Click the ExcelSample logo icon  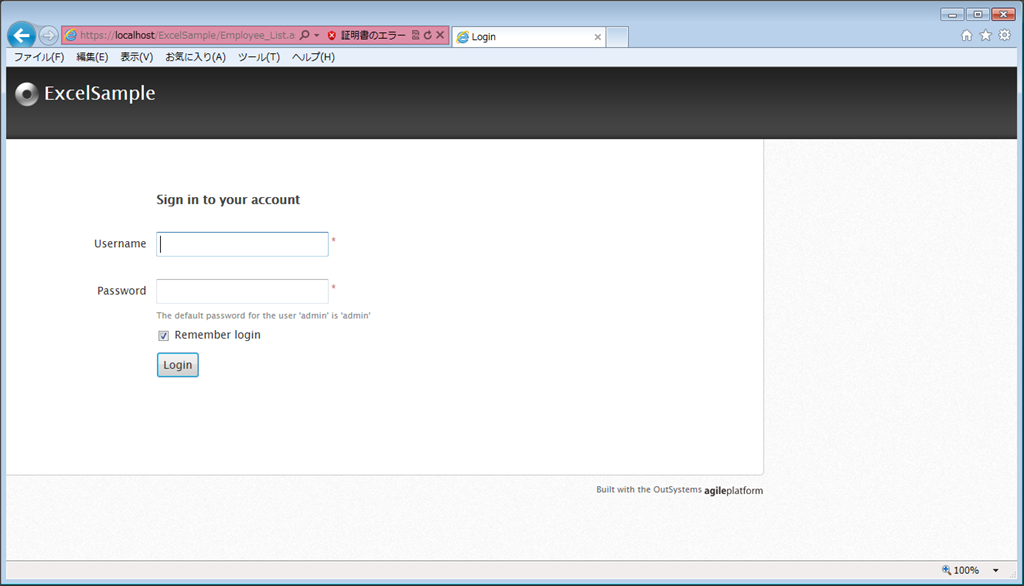27,94
